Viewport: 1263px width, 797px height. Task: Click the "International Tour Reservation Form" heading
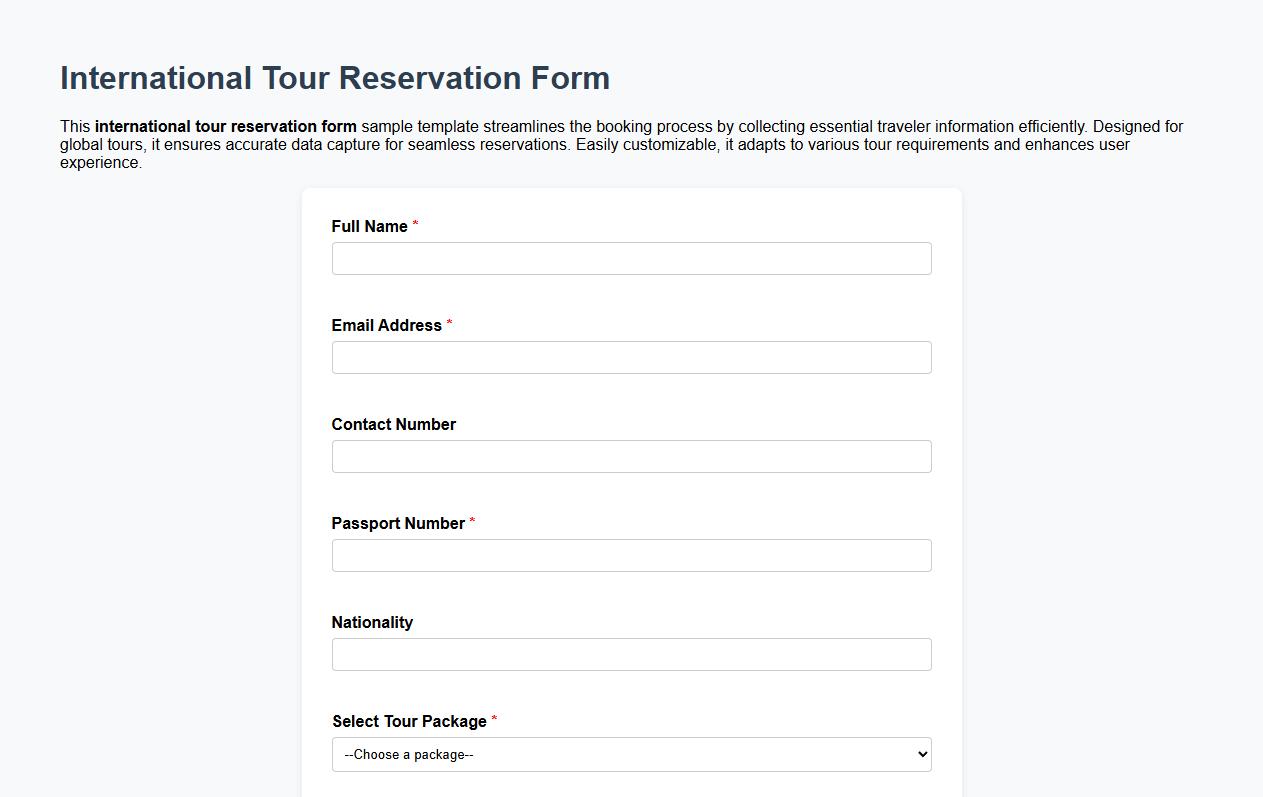pyautogui.click(x=335, y=77)
